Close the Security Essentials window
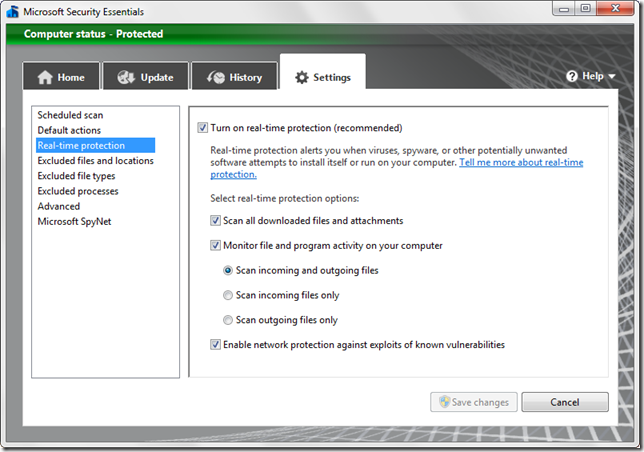Viewport: 644px width, 452px height. coord(615,9)
